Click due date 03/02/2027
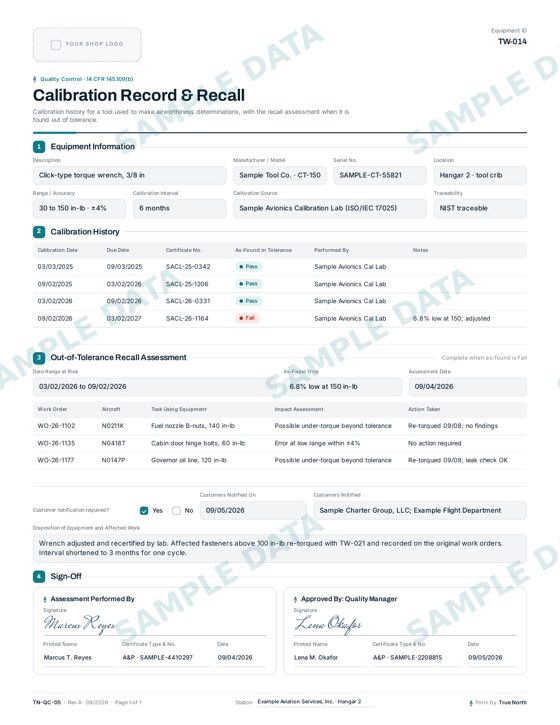 click(x=124, y=319)
